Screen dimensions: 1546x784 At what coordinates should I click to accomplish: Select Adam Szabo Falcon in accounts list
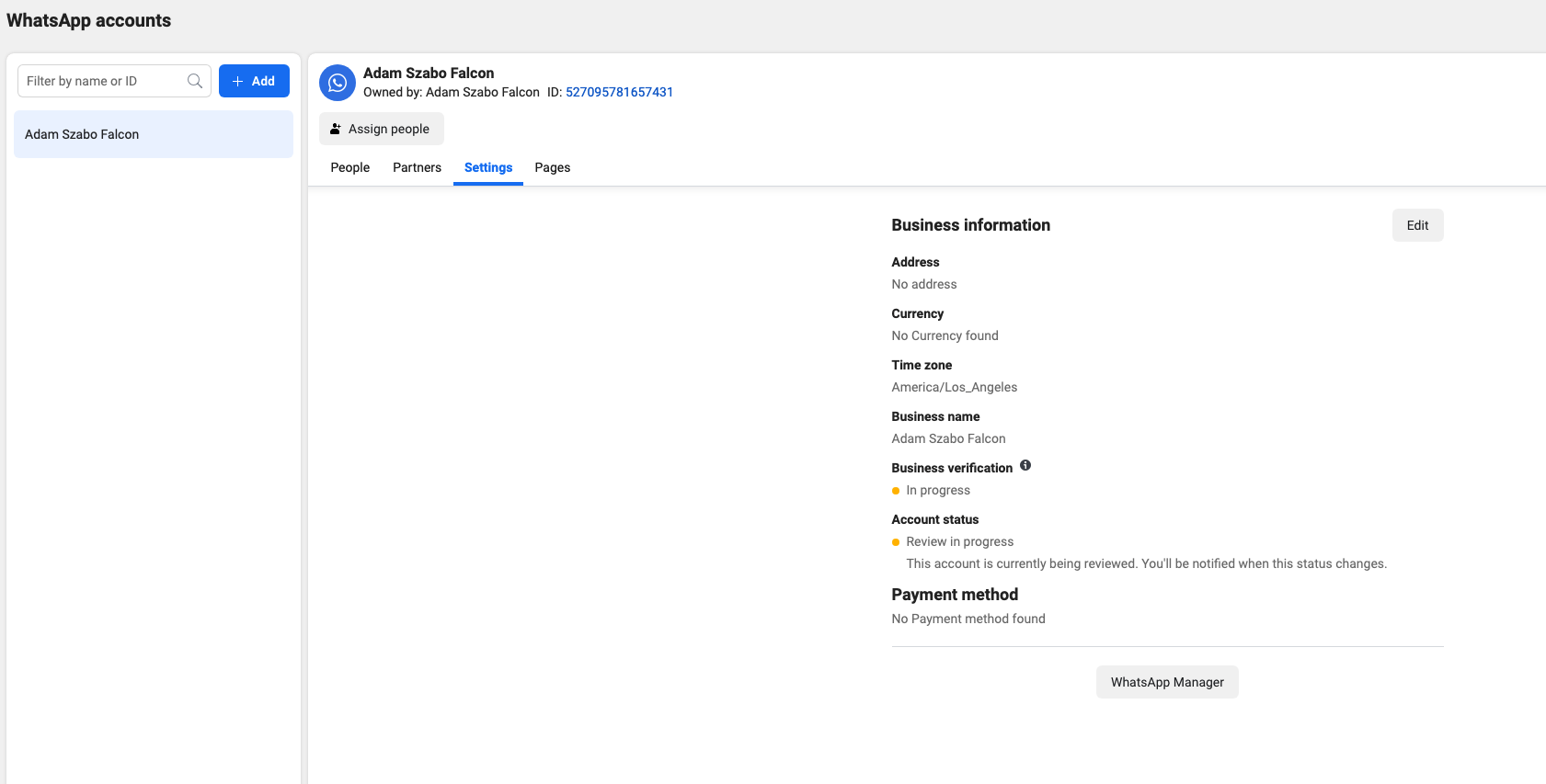[x=154, y=134]
